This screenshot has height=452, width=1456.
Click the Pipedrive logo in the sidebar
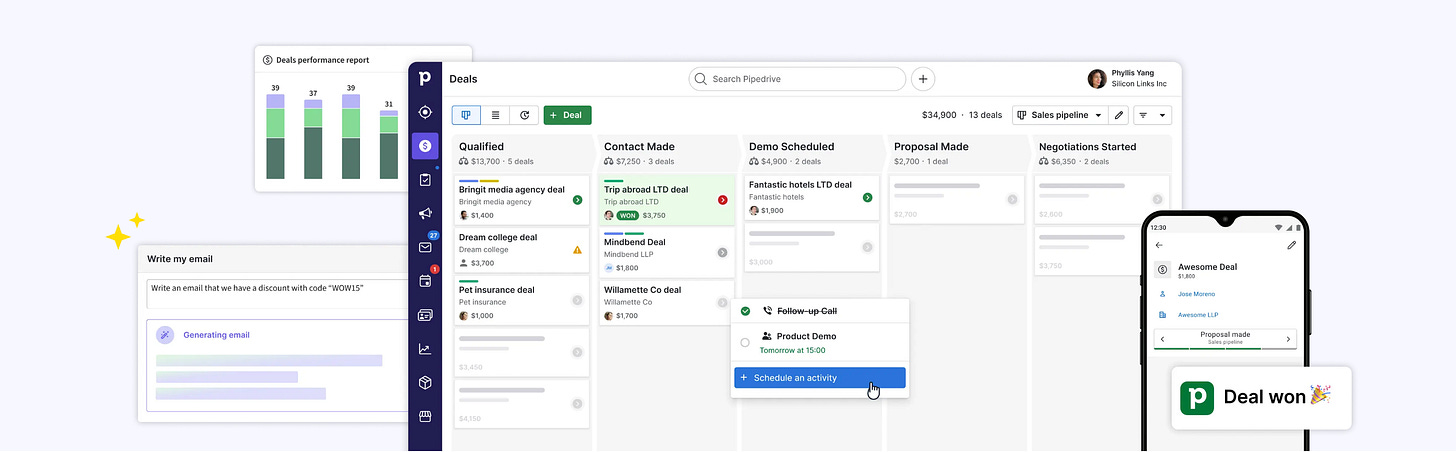[x=425, y=78]
